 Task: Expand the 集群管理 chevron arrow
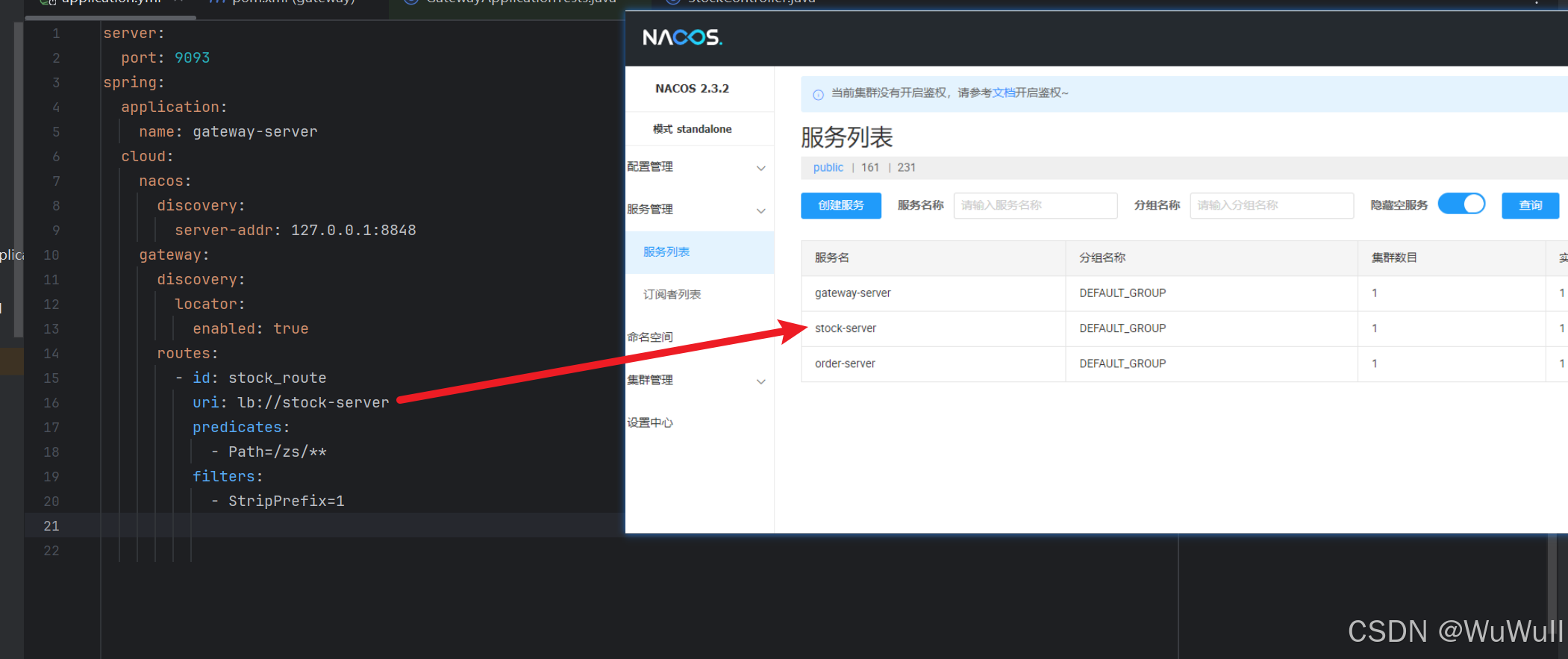[x=760, y=381]
